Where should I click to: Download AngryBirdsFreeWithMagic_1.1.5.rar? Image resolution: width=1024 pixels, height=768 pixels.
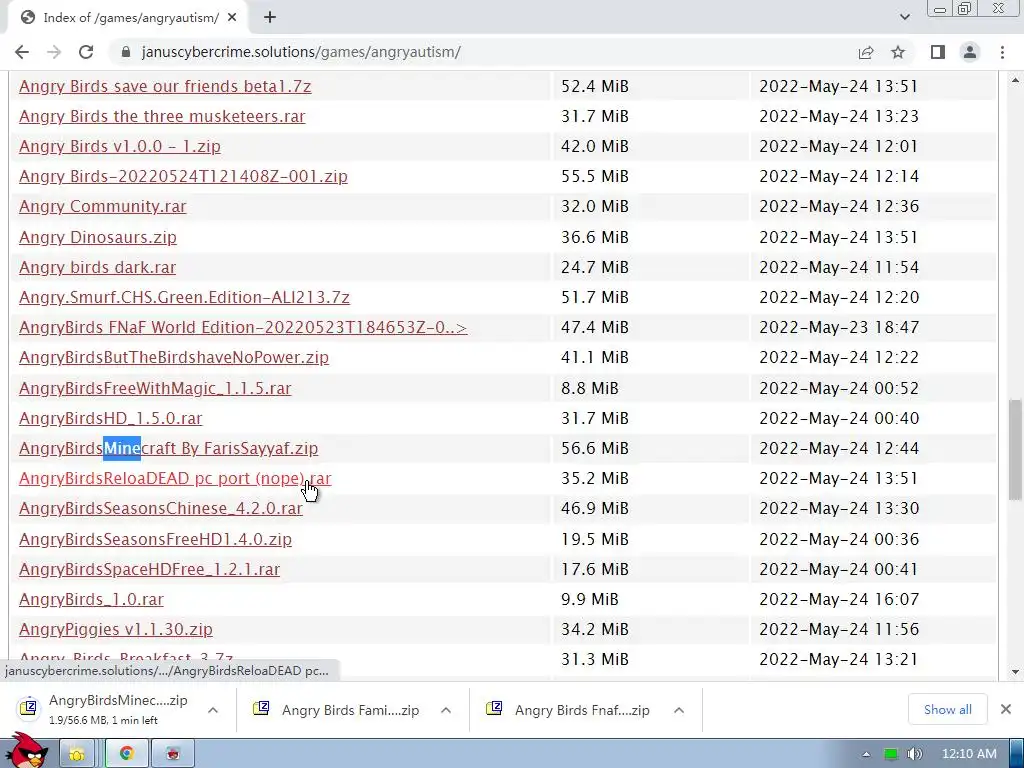(155, 388)
